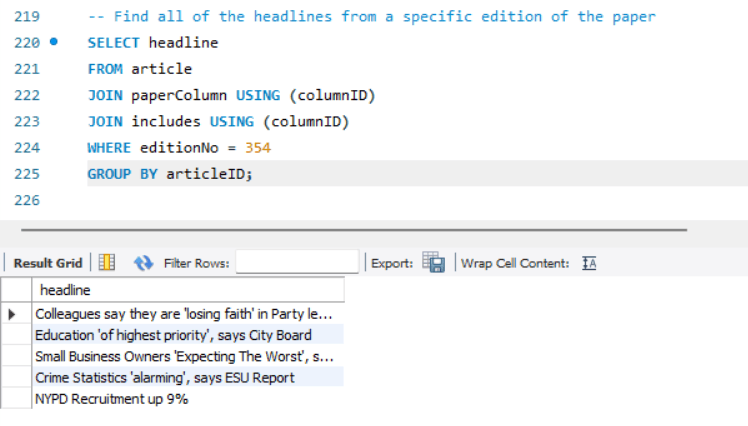The image size is (748, 426).
Task: Select row 'NYPD Recruitment up 9%'
Action: (x=188, y=399)
